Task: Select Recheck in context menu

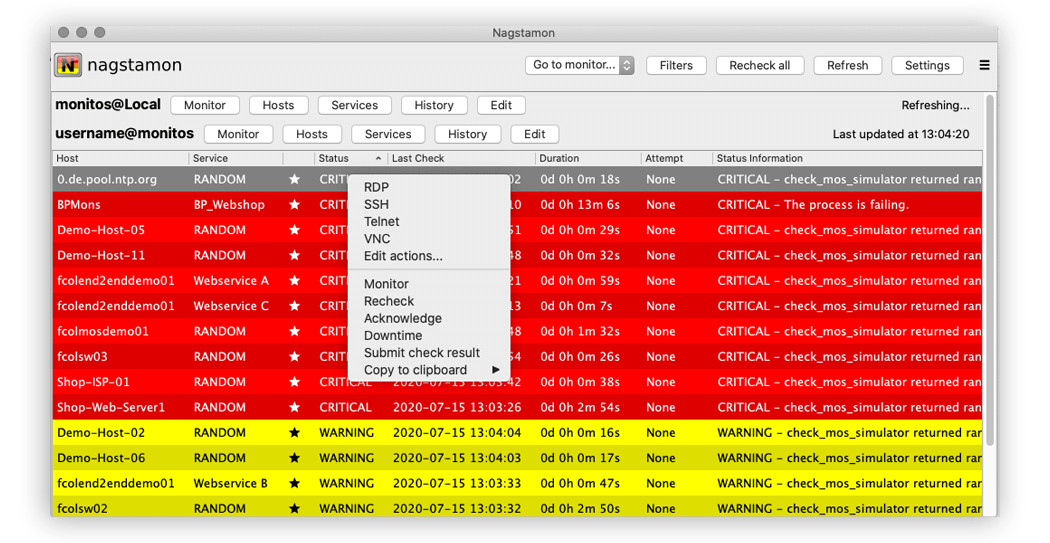Action: coord(389,301)
